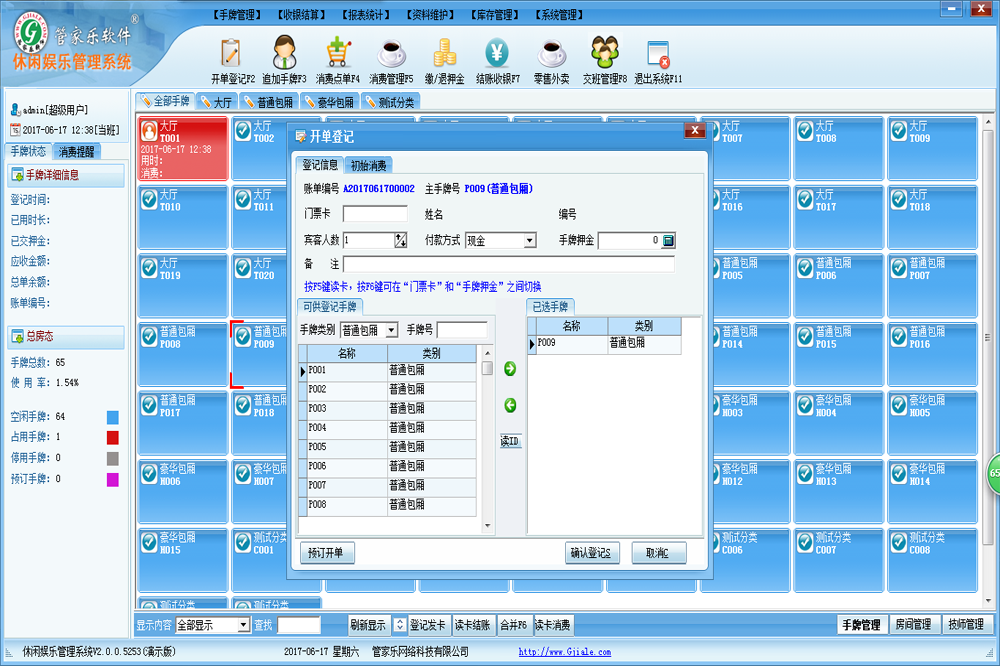This screenshot has width=1000, height=666.
Task: Click the calculator icon beside 手牌押金
Action: (668, 240)
